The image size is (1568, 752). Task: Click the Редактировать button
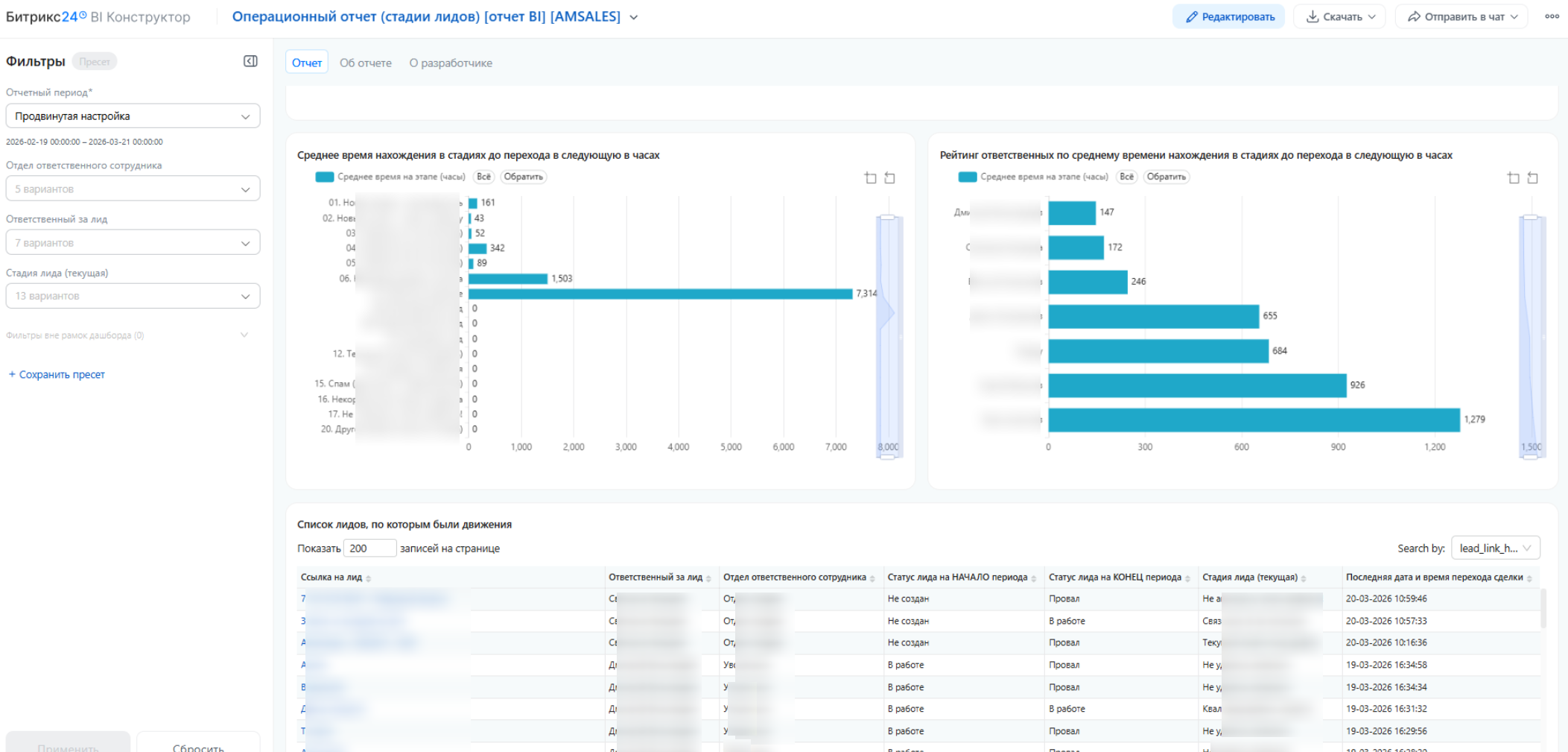1228,16
